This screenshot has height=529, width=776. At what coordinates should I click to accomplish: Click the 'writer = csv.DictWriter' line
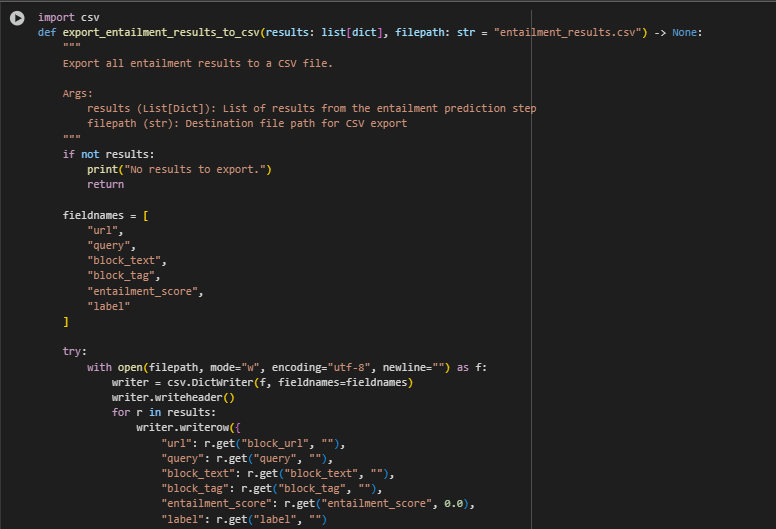coord(262,383)
